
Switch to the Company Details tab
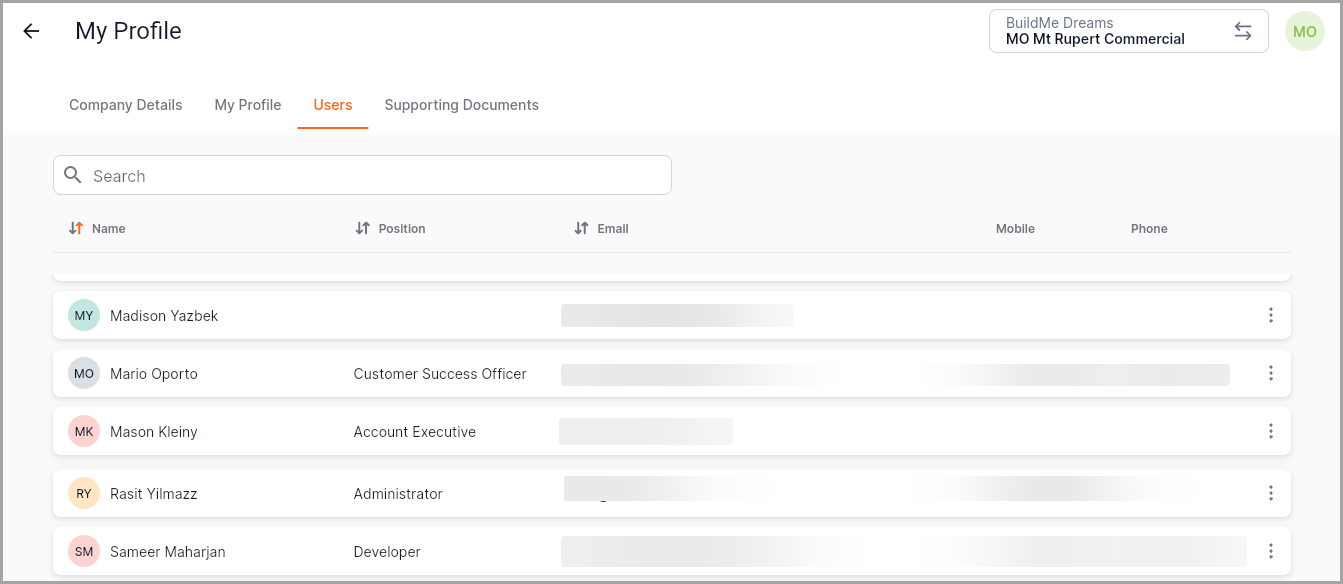click(125, 105)
